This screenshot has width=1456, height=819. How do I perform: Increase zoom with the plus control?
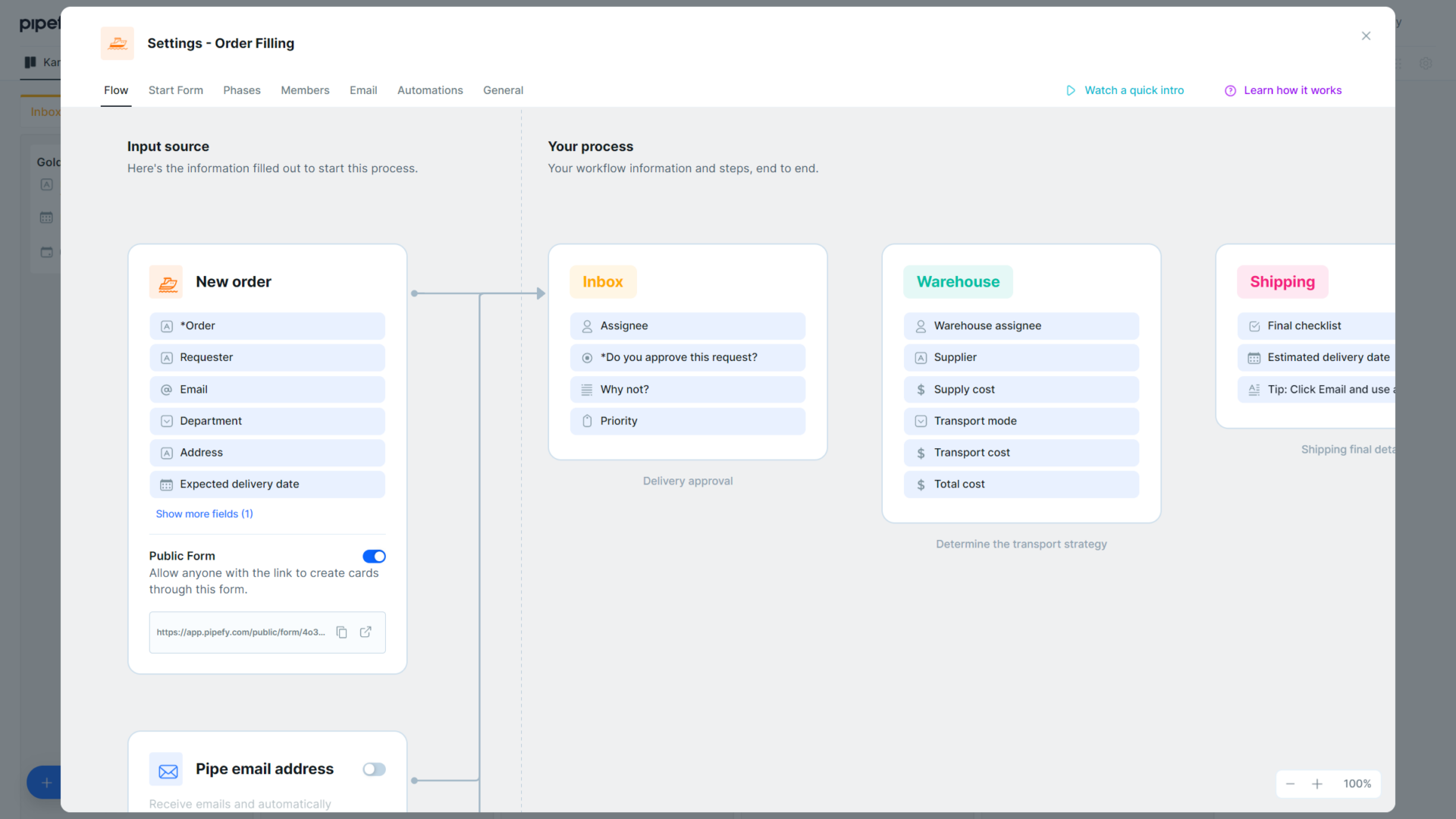tap(1317, 784)
